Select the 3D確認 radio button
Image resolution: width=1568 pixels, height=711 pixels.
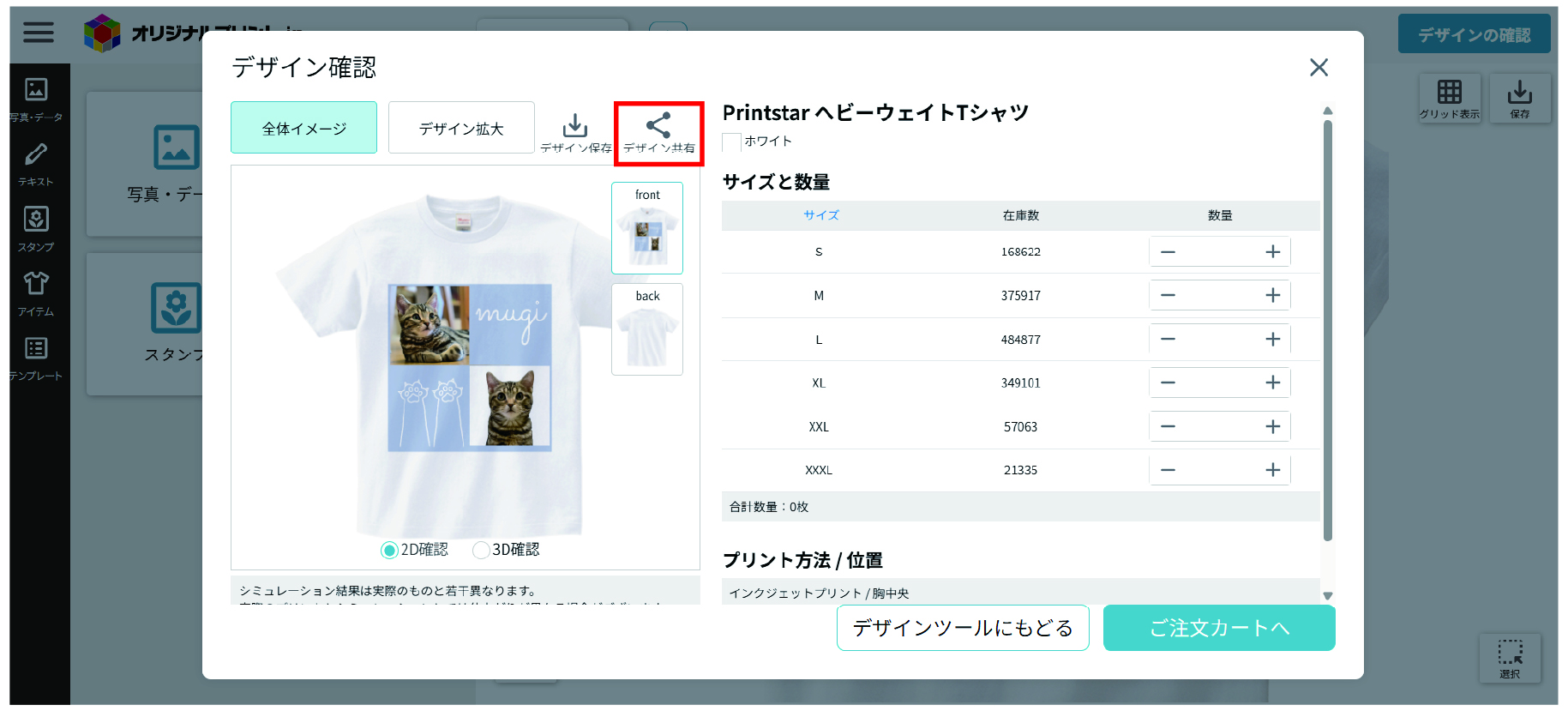[481, 550]
